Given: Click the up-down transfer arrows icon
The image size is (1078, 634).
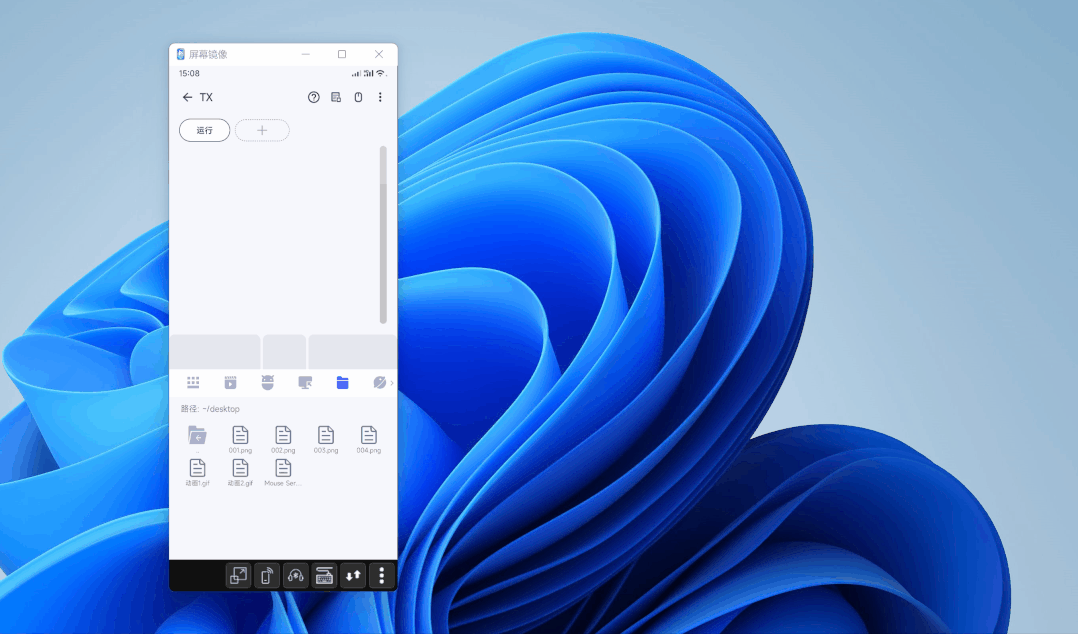Looking at the screenshot, I should click(353, 576).
